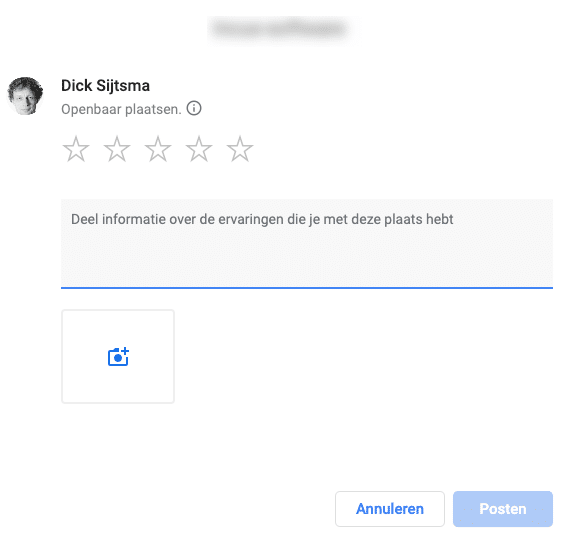Submit the review with Posten
This screenshot has width=561, height=534.
coord(503,509)
